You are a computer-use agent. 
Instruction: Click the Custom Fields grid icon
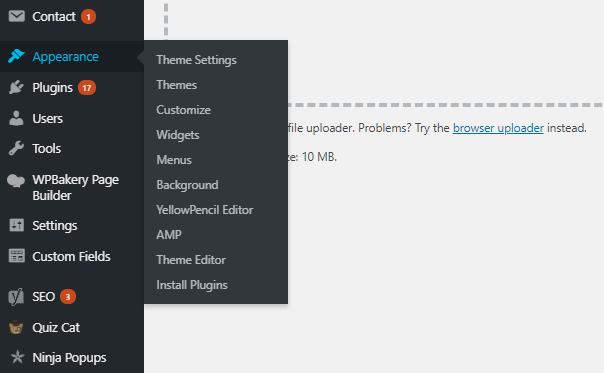17,256
